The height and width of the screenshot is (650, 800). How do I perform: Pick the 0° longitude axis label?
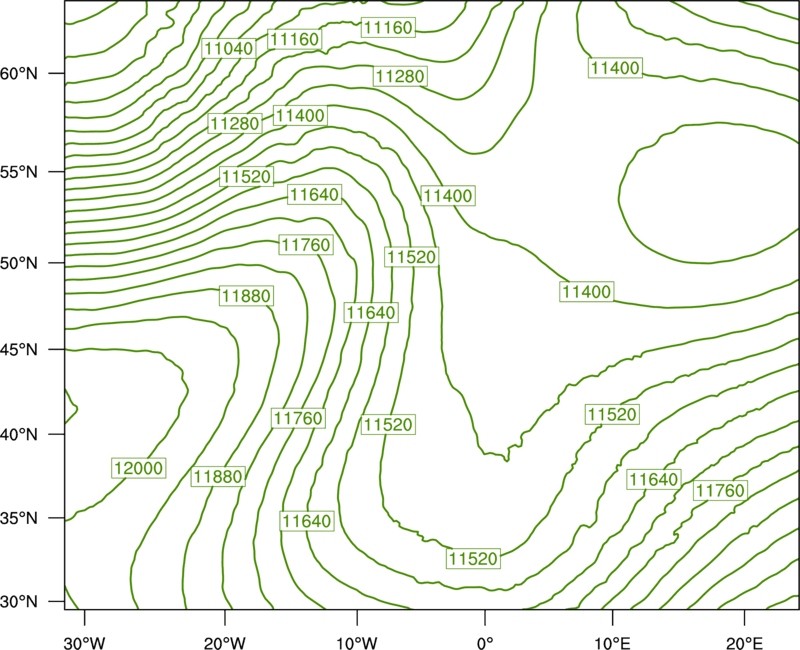point(485,643)
